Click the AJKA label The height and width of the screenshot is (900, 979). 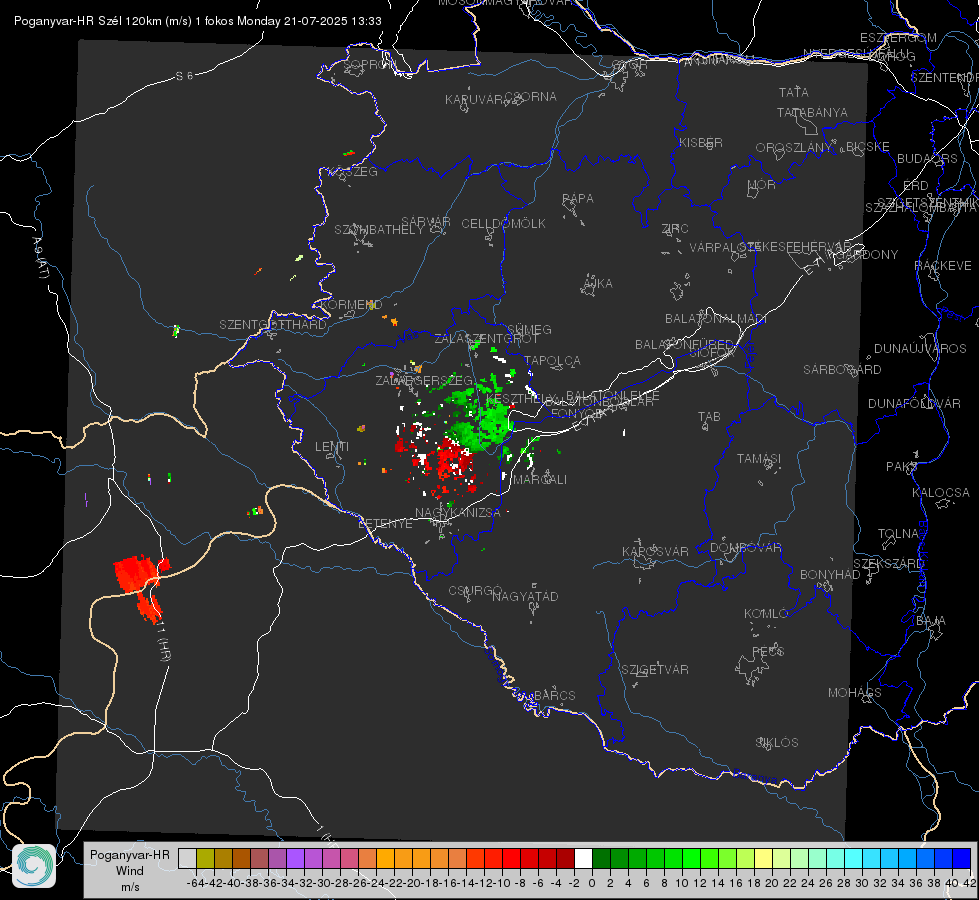pos(597,284)
